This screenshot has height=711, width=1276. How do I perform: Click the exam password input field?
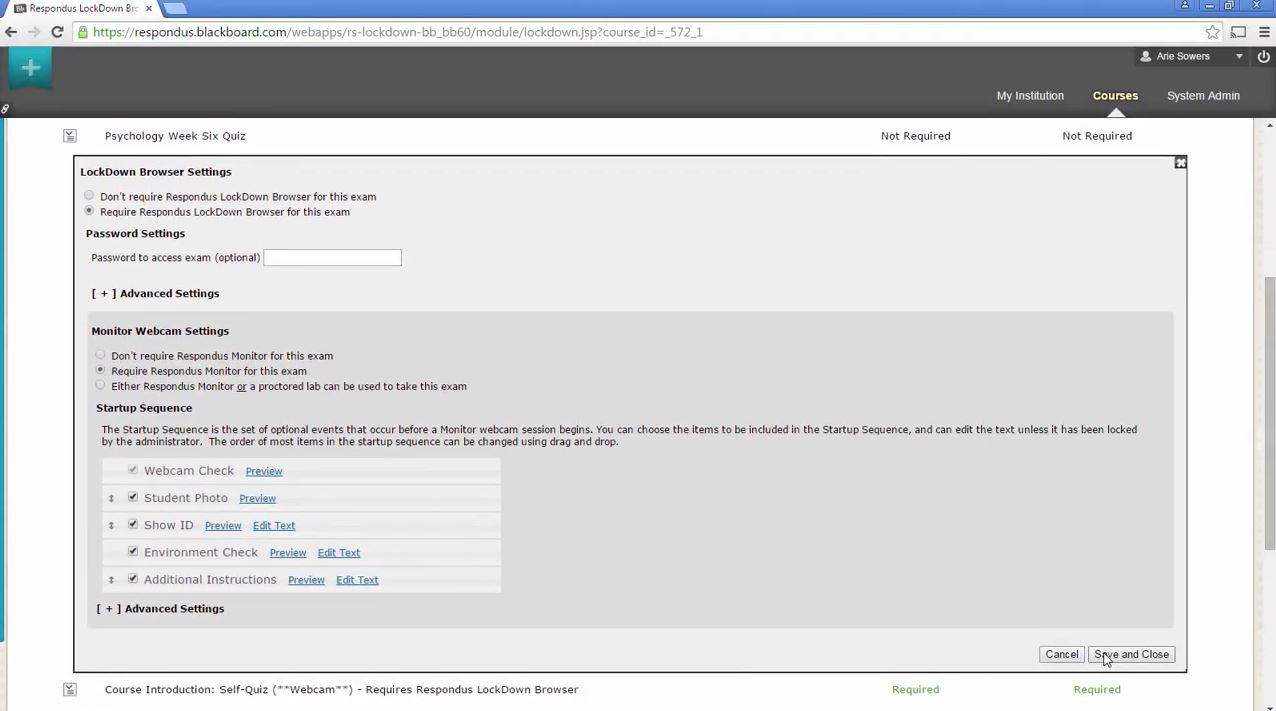[x=332, y=258]
